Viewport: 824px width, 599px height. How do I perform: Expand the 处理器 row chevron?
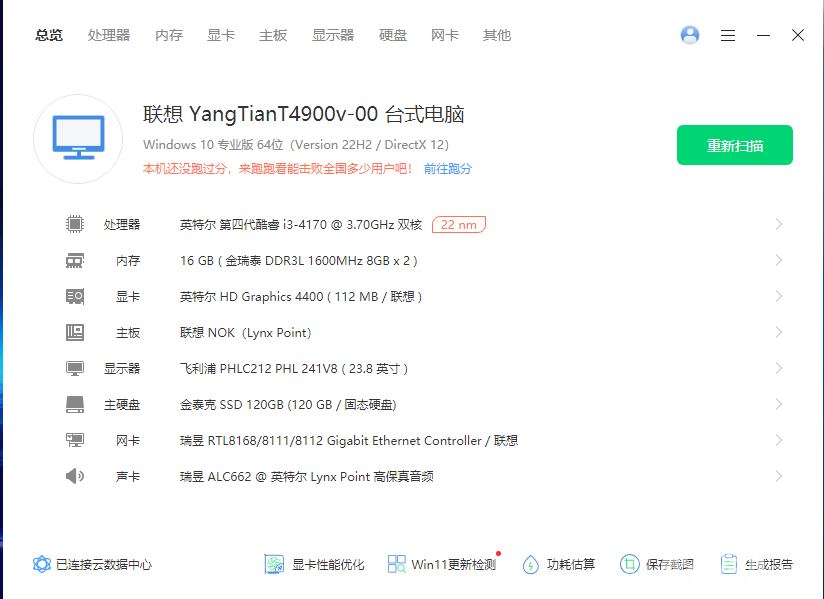(x=778, y=225)
